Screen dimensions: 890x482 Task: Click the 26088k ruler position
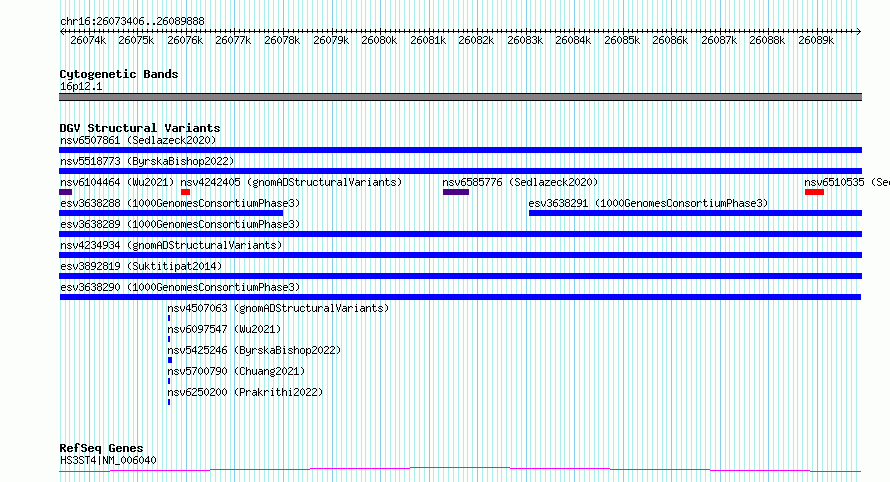pyautogui.click(x=767, y=40)
